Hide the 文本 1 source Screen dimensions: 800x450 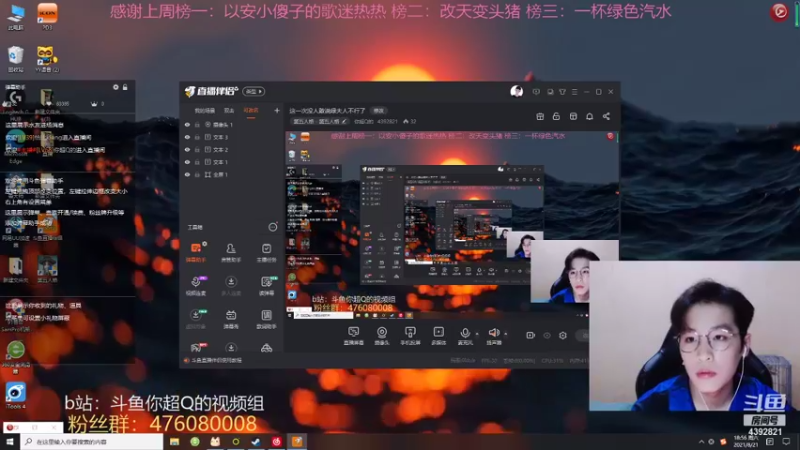tap(187, 162)
